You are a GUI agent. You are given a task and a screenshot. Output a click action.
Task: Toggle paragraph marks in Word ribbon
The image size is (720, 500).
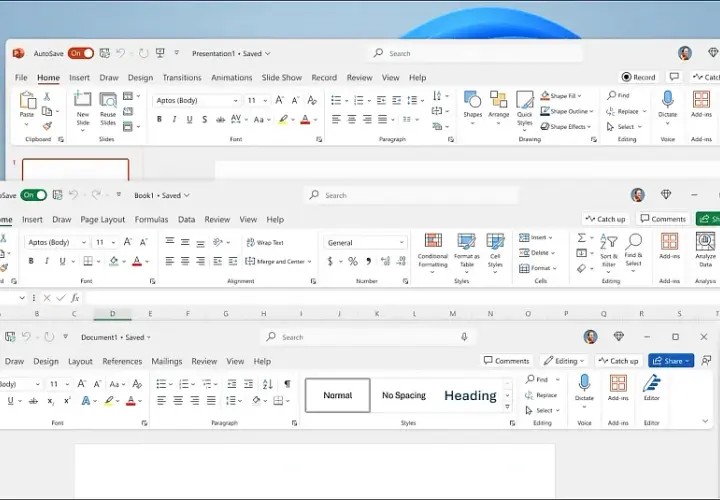[x=287, y=384]
